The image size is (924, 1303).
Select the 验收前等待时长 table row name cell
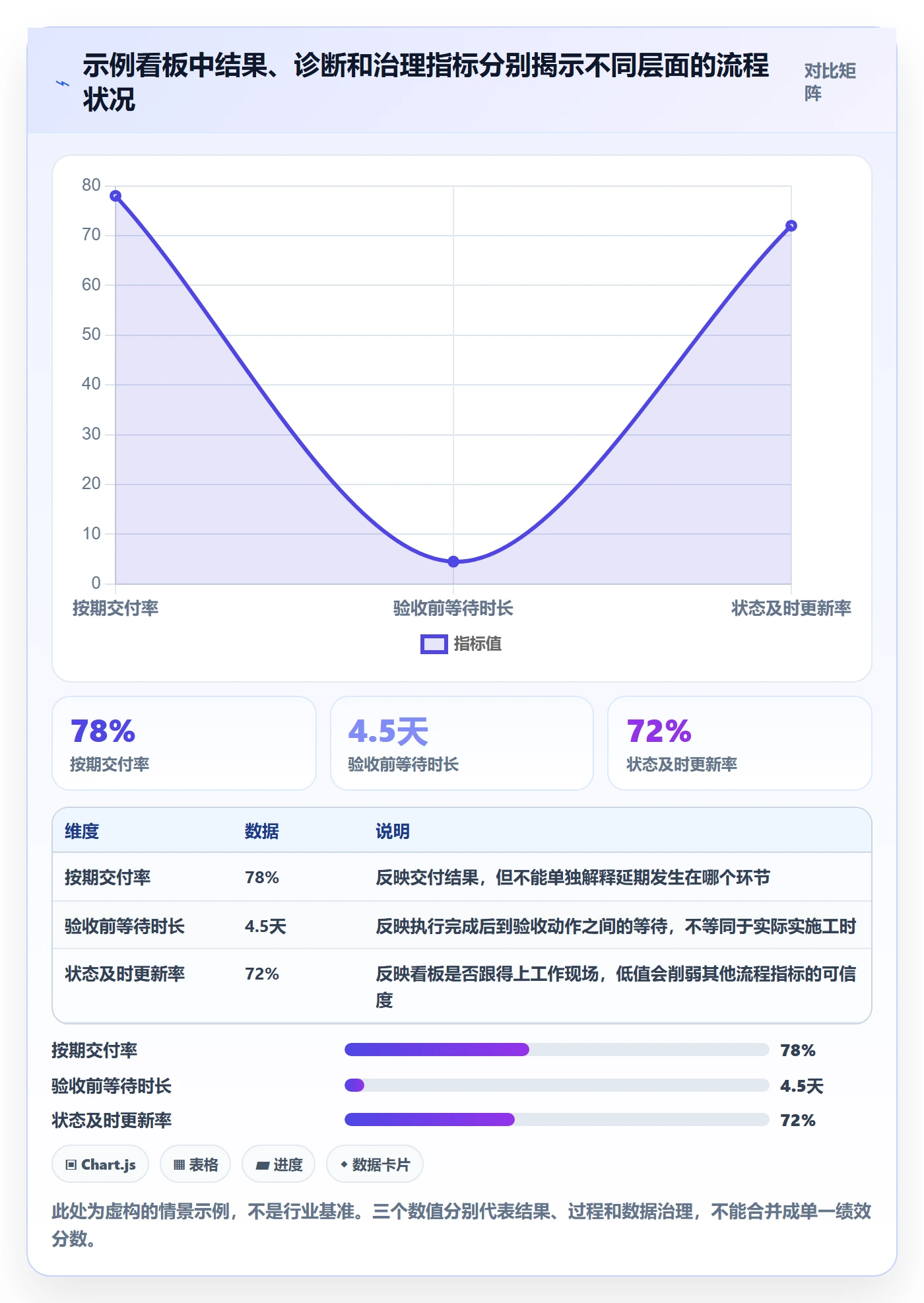(x=125, y=926)
